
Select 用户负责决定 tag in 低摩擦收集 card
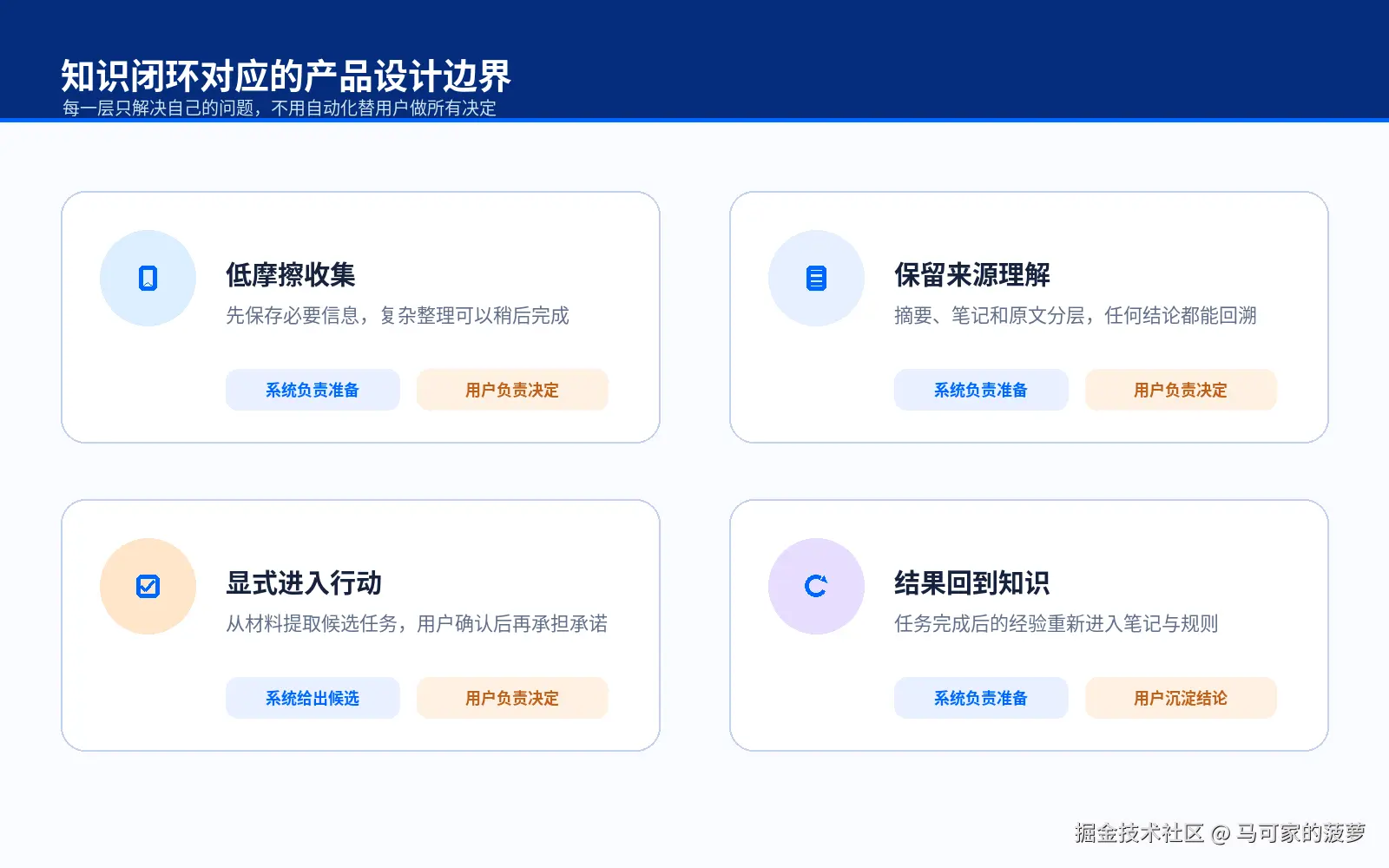click(x=512, y=390)
